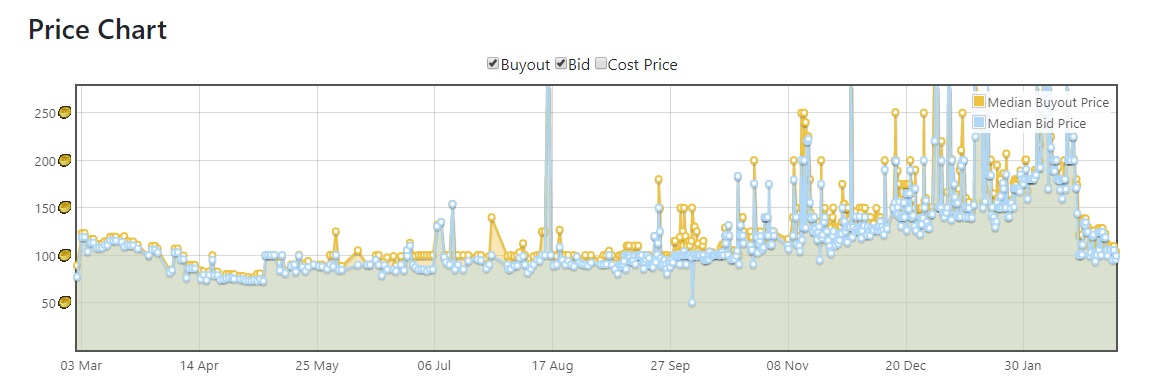Click the gold coin icon beside 100
Viewport: 1171px width, 379px height.
(x=64, y=255)
